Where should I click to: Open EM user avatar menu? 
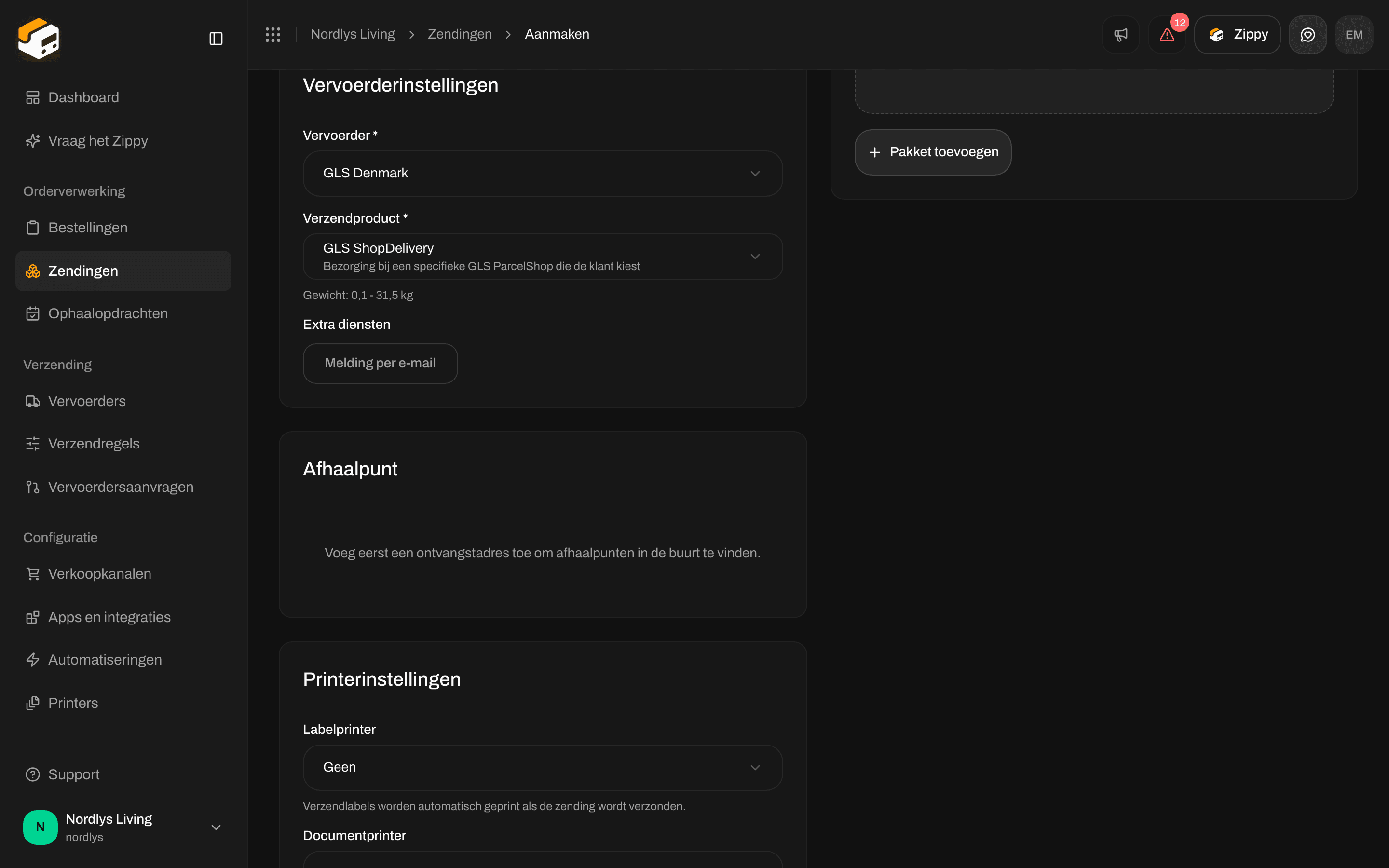tap(1354, 34)
